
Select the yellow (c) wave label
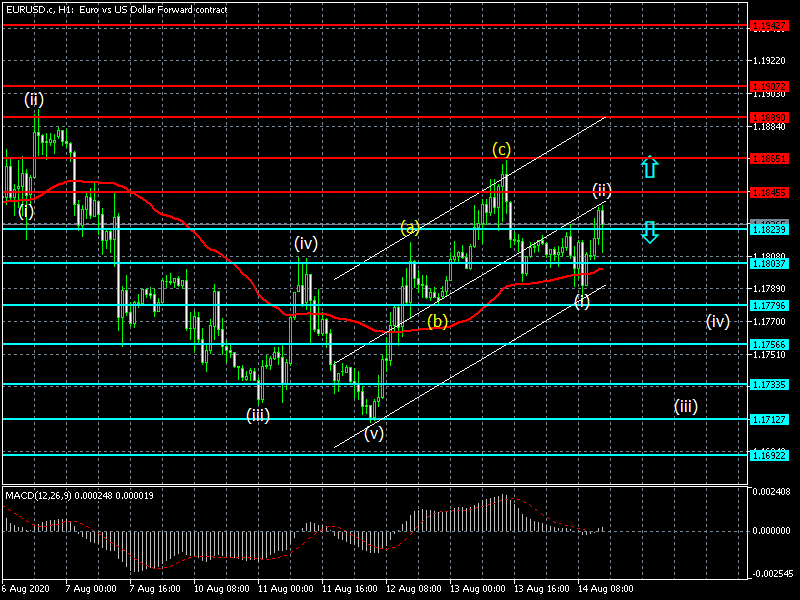coord(502,149)
